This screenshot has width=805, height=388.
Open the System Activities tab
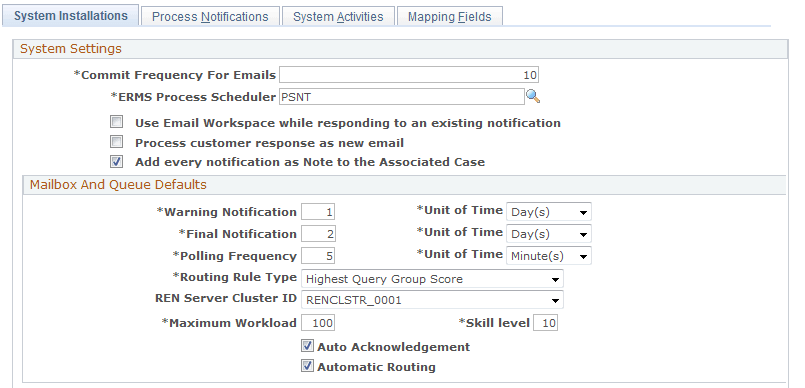tap(338, 16)
